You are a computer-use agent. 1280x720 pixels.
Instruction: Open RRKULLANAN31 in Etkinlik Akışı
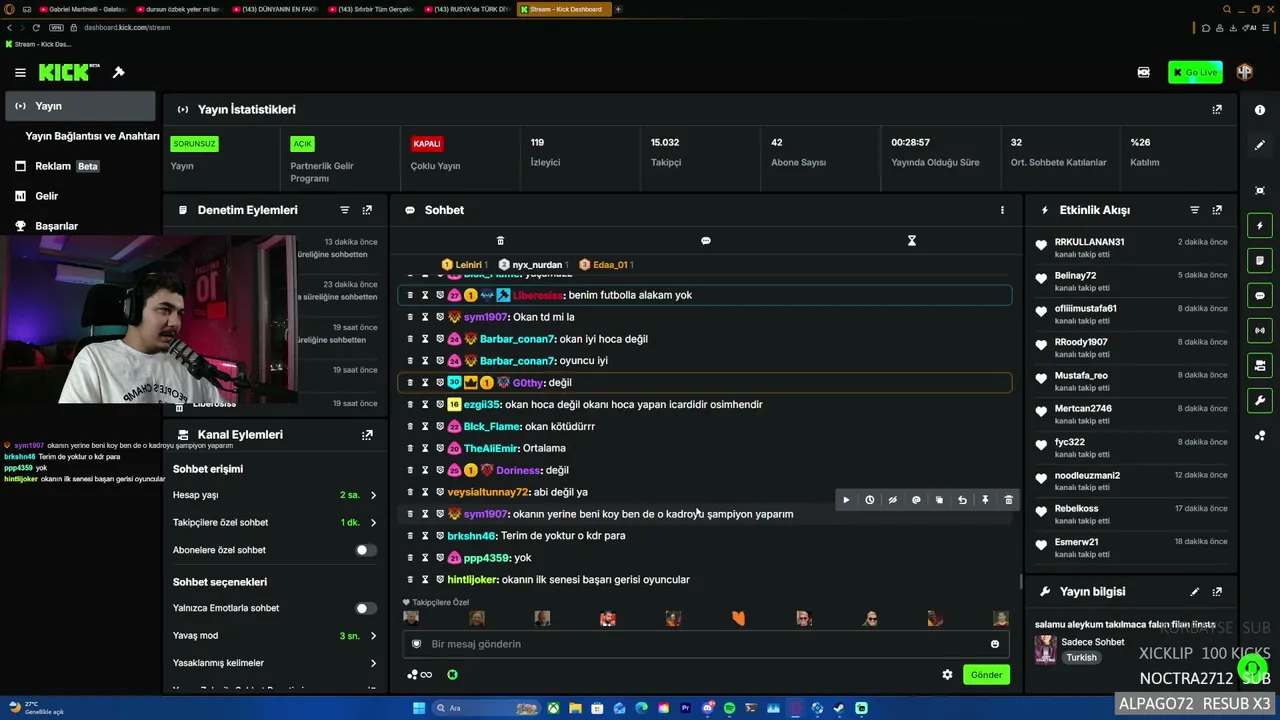1089,242
